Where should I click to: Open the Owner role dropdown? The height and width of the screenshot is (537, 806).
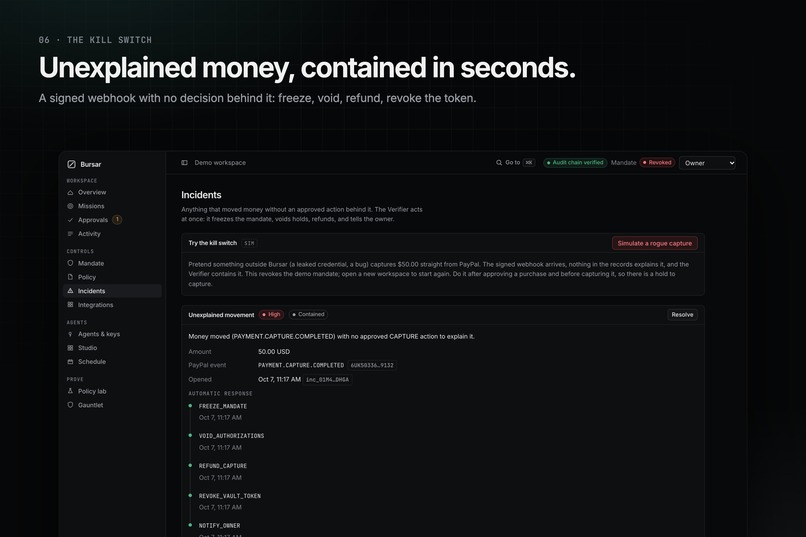click(707, 163)
